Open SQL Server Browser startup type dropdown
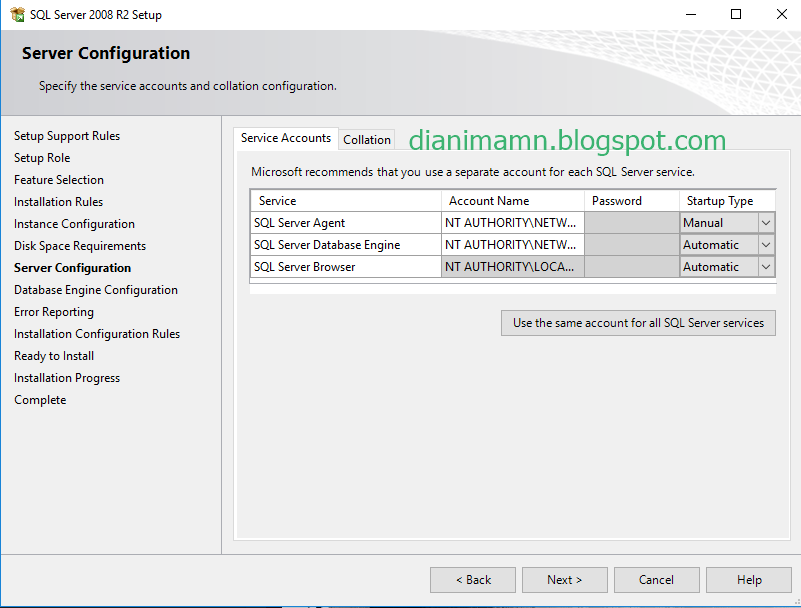Viewport: 801px width, 608px height. [764, 266]
